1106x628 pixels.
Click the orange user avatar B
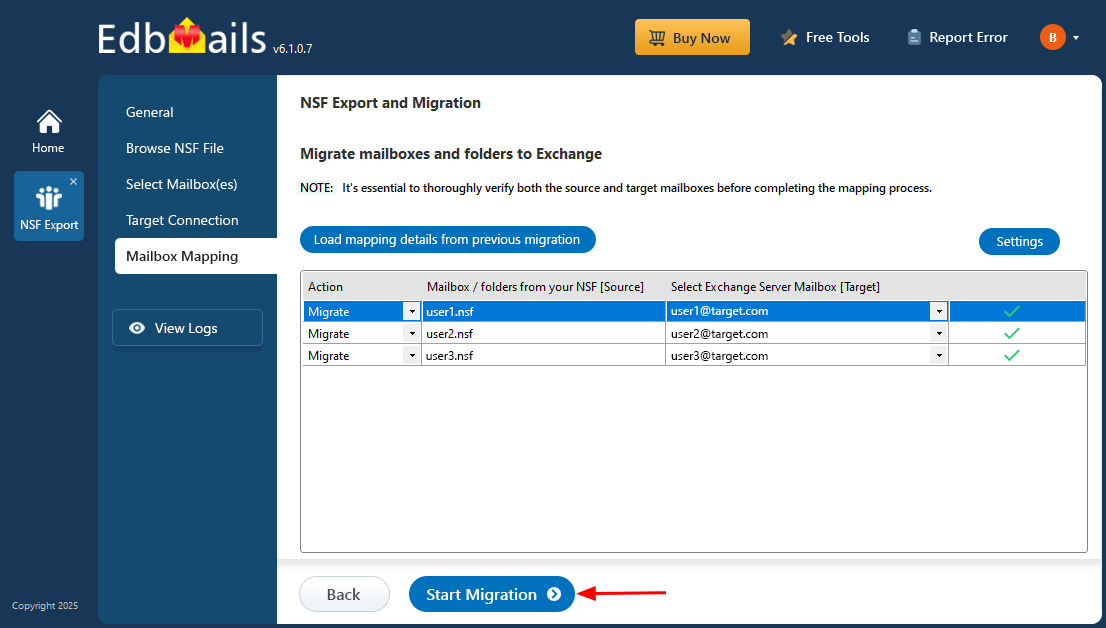1052,38
